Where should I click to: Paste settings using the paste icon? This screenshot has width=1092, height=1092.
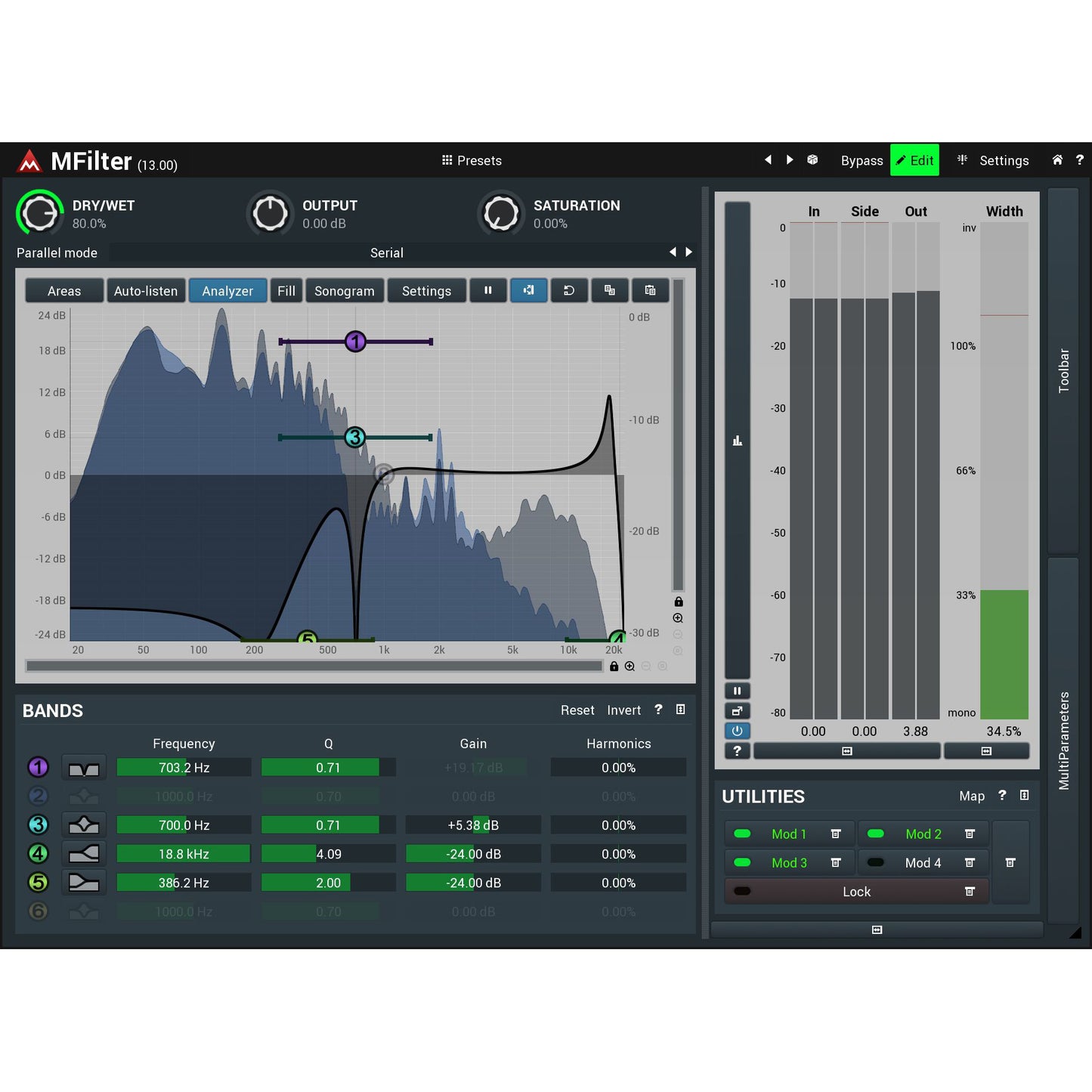pos(651,290)
